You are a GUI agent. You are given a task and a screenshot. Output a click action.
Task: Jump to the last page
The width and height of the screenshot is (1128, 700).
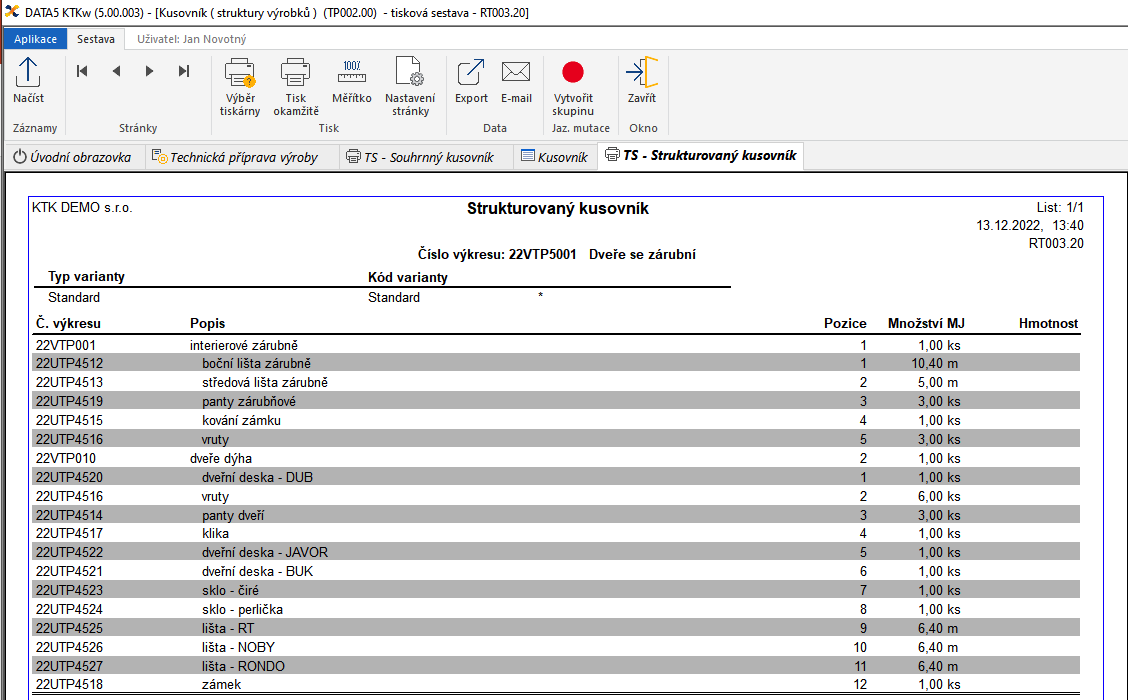click(x=184, y=71)
